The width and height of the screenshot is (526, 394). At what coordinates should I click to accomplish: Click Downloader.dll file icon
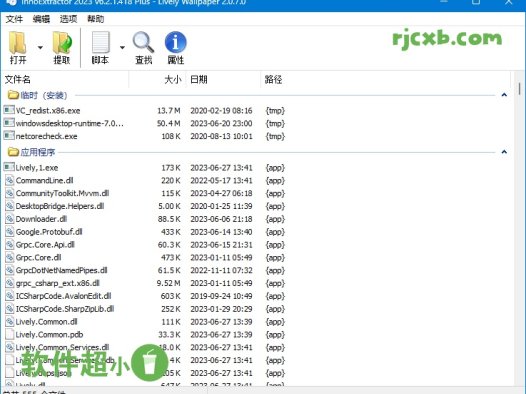pos(10,219)
